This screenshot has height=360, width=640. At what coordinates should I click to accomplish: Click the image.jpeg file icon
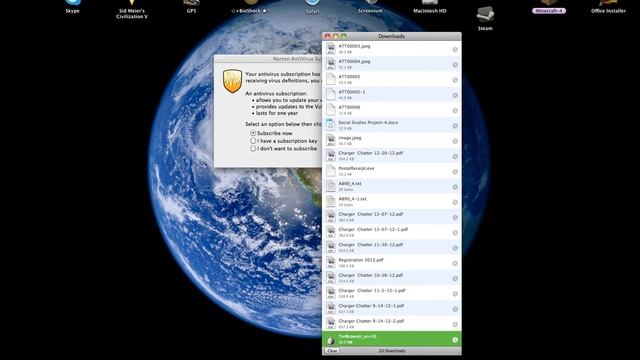[x=331, y=141]
